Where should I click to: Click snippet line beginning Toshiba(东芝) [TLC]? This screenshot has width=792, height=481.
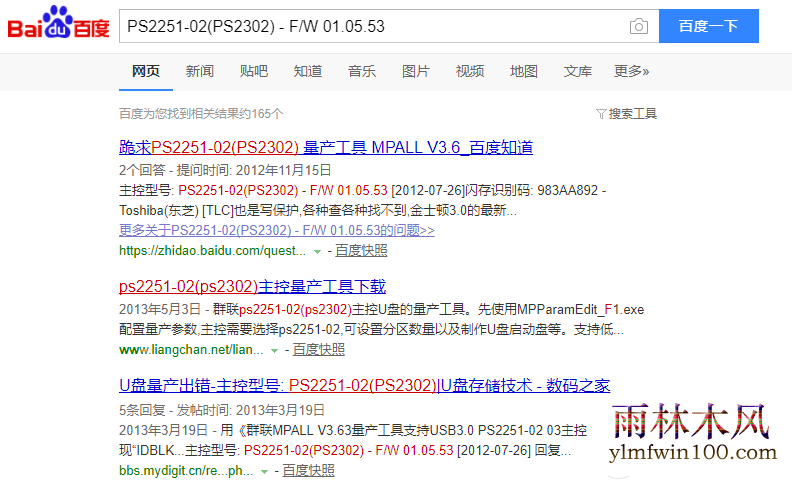point(318,210)
